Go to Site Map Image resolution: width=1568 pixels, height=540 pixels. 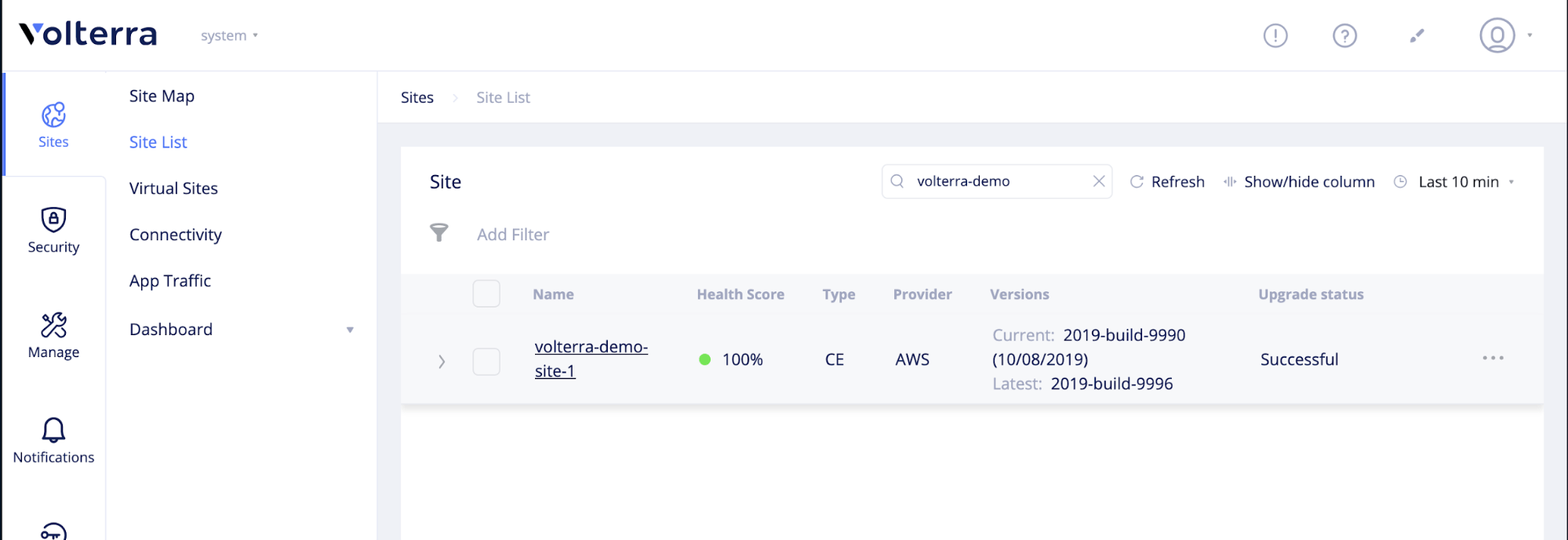tap(162, 96)
